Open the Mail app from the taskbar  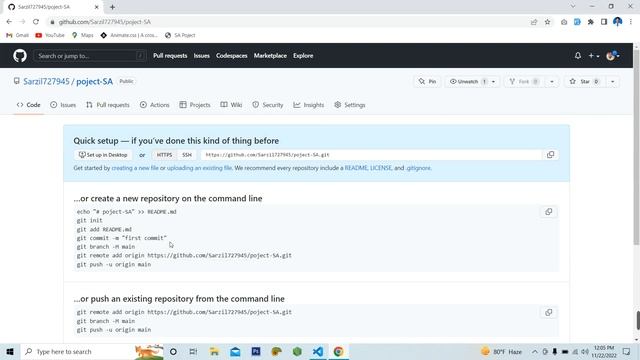(x=235, y=351)
